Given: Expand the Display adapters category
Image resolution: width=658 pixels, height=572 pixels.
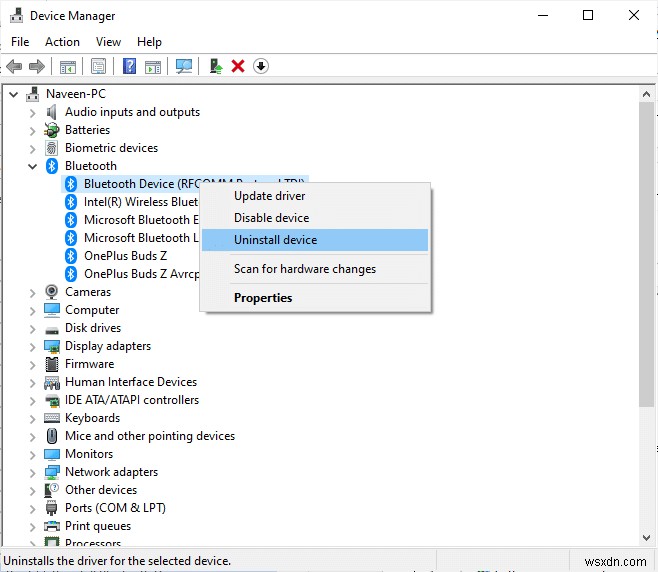Looking at the screenshot, I should tap(32, 347).
